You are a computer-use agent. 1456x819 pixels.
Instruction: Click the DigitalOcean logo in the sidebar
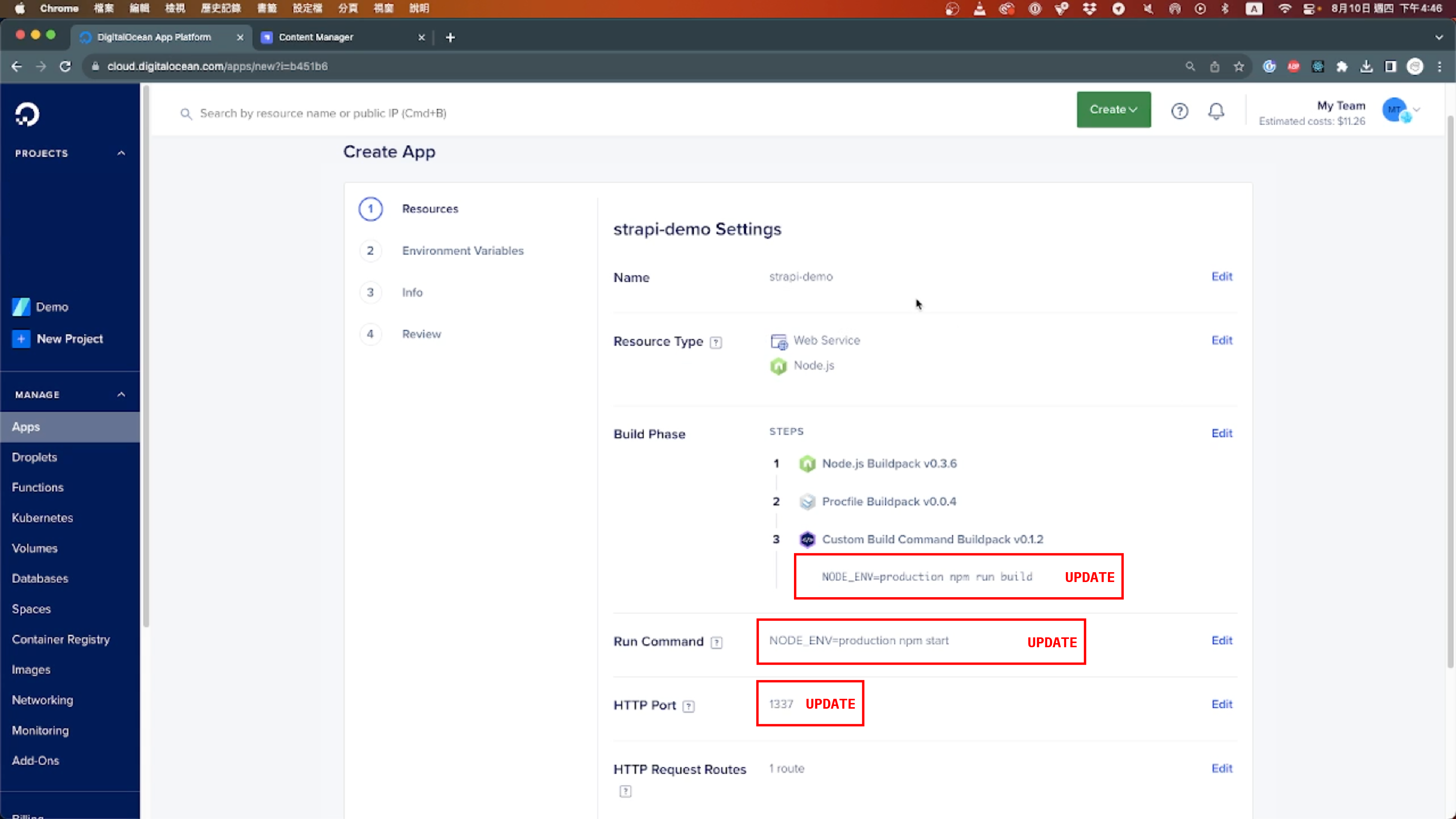[x=27, y=114]
